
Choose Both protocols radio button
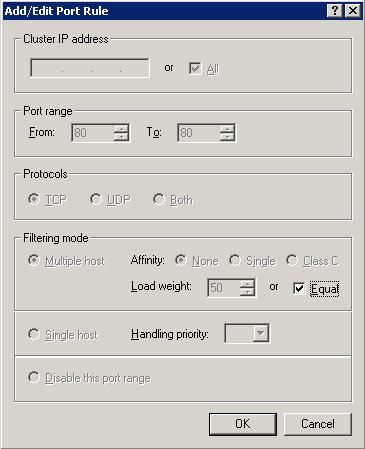click(159, 199)
